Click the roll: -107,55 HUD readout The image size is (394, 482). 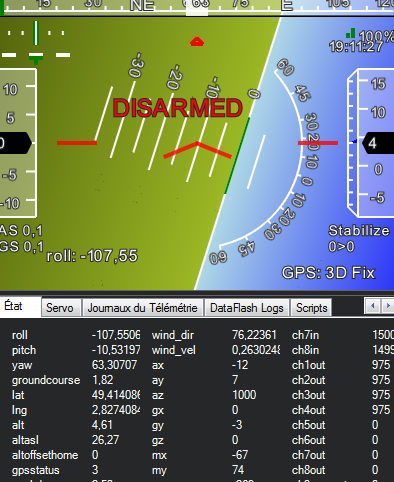pyautogui.click(x=92, y=256)
